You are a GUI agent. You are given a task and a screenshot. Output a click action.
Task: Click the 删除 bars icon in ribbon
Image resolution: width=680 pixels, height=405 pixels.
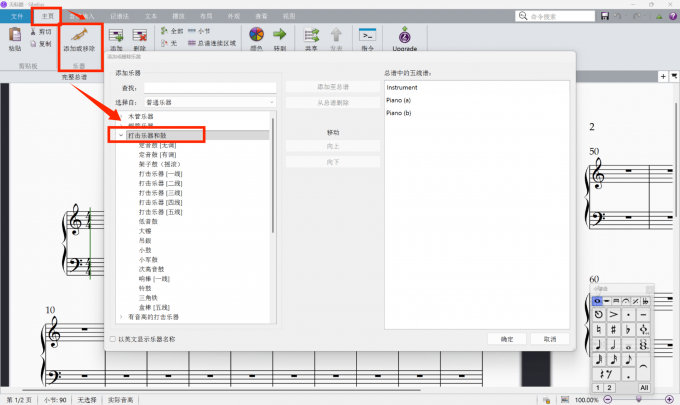(140, 35)
